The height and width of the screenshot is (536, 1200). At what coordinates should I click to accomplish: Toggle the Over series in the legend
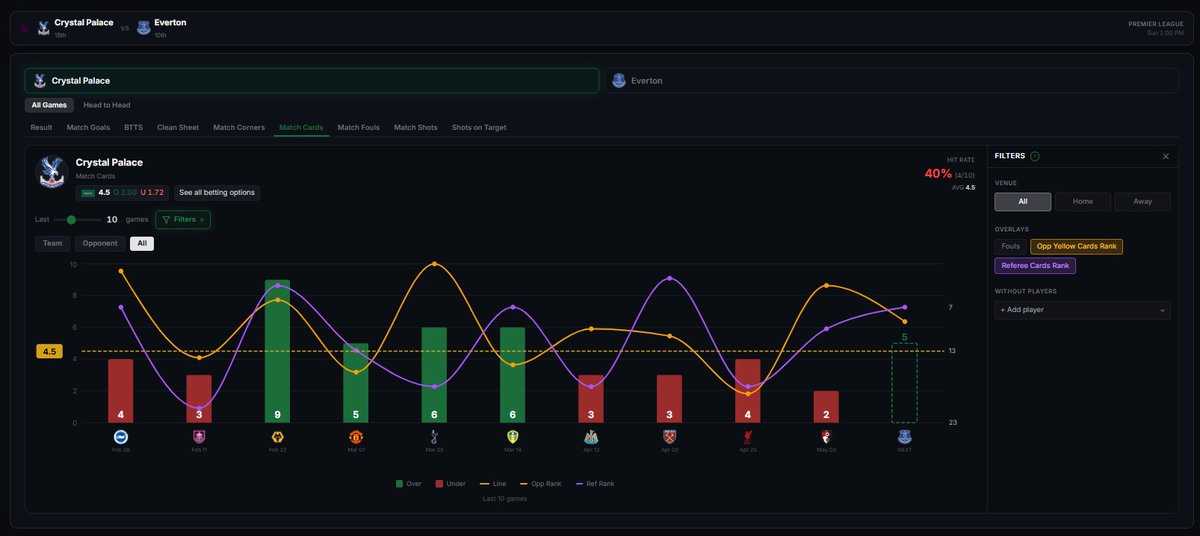tap(411, 483)
